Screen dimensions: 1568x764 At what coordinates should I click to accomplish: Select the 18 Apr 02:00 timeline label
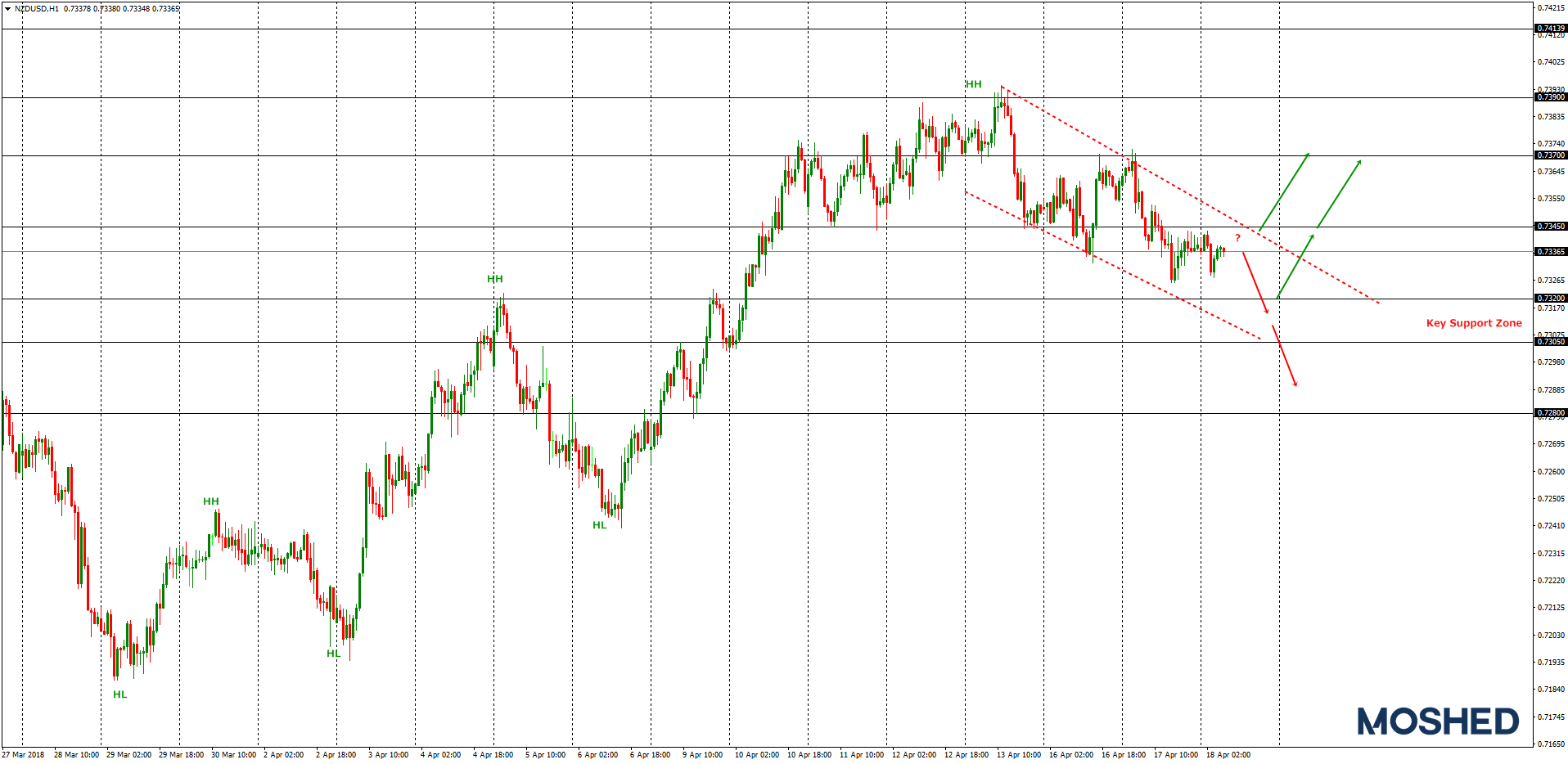(1229, 756)
